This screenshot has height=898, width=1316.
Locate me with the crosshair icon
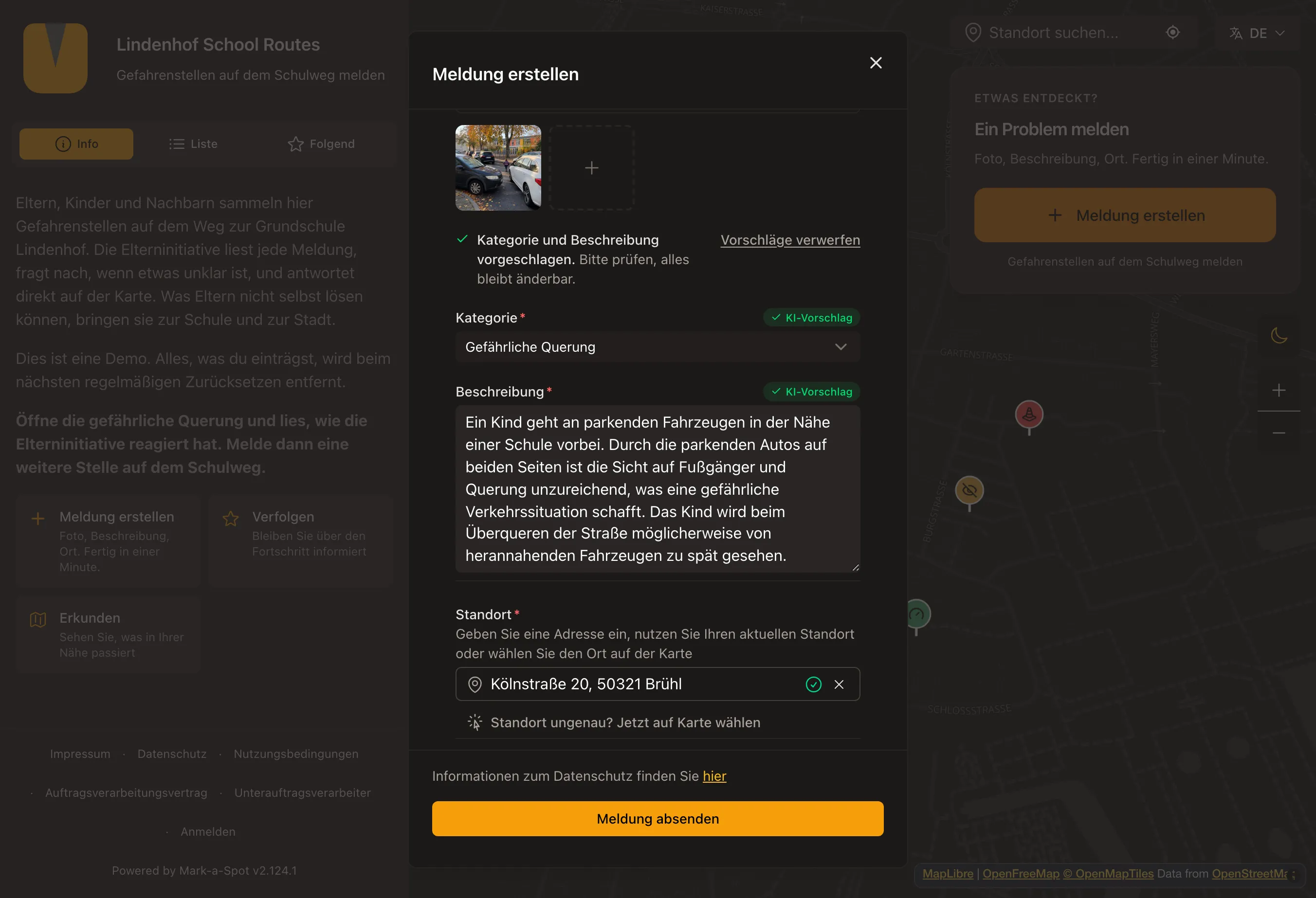point(1173,33)
